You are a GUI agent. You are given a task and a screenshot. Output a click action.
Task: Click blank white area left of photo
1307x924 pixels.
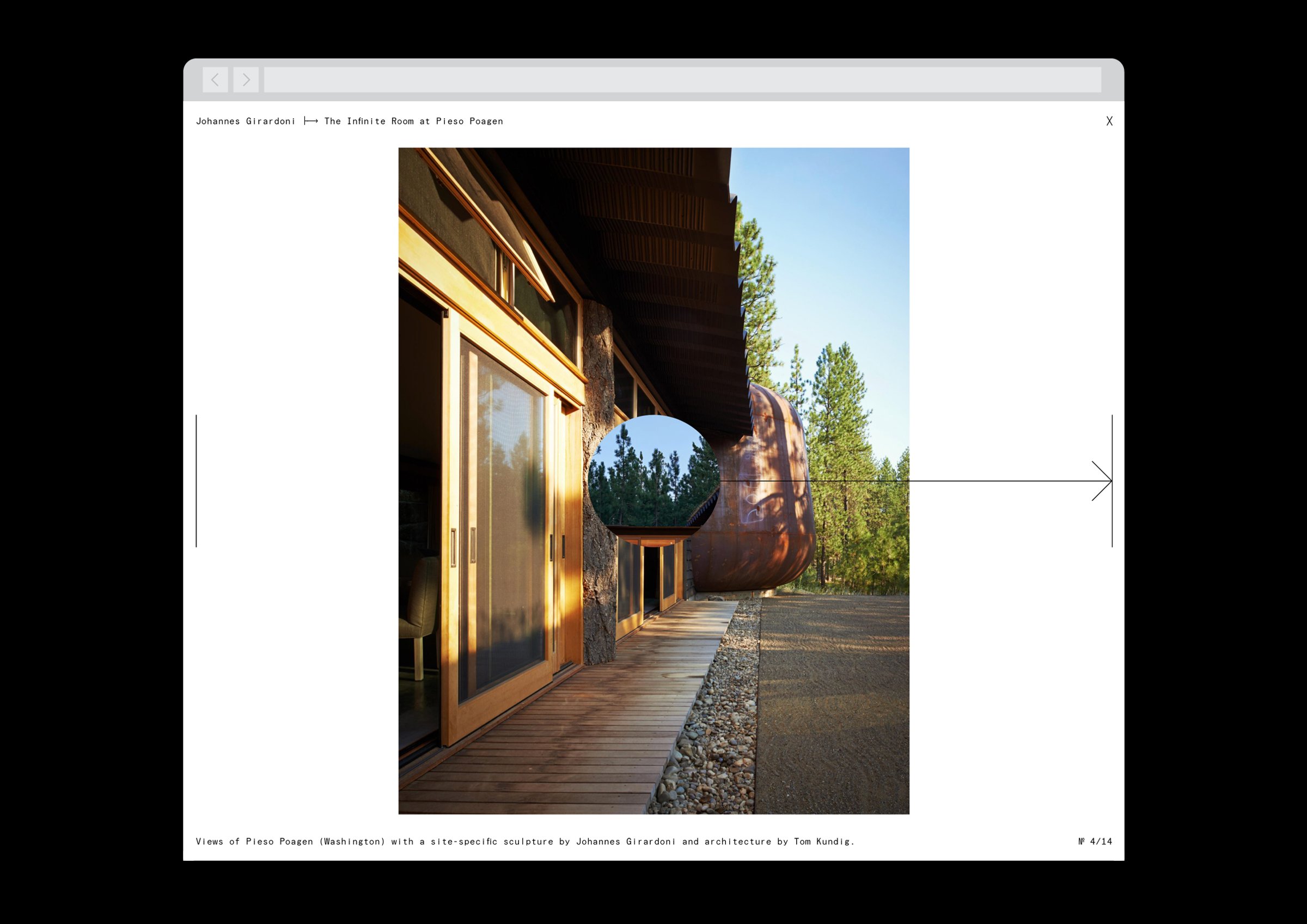coord(296,341)
